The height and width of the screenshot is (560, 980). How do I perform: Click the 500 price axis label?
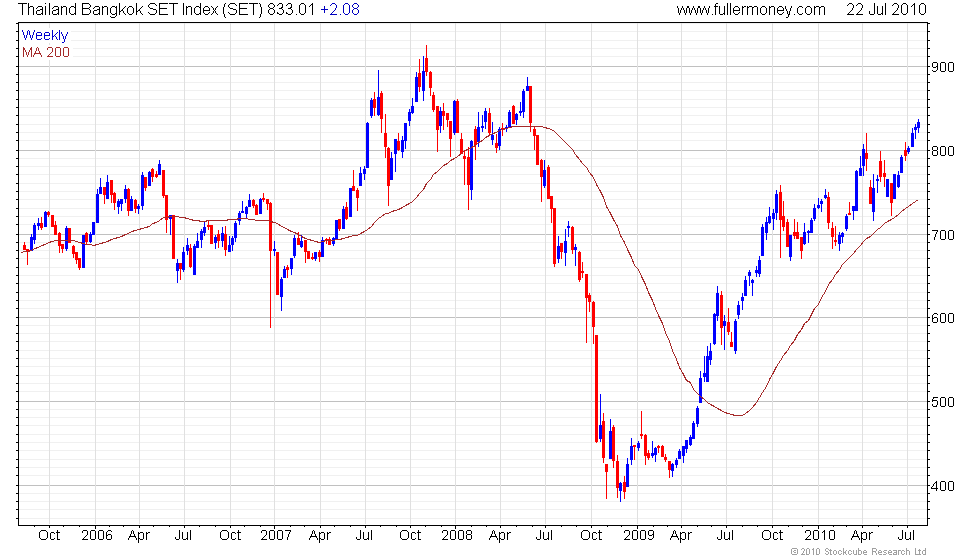coord(942,402)
